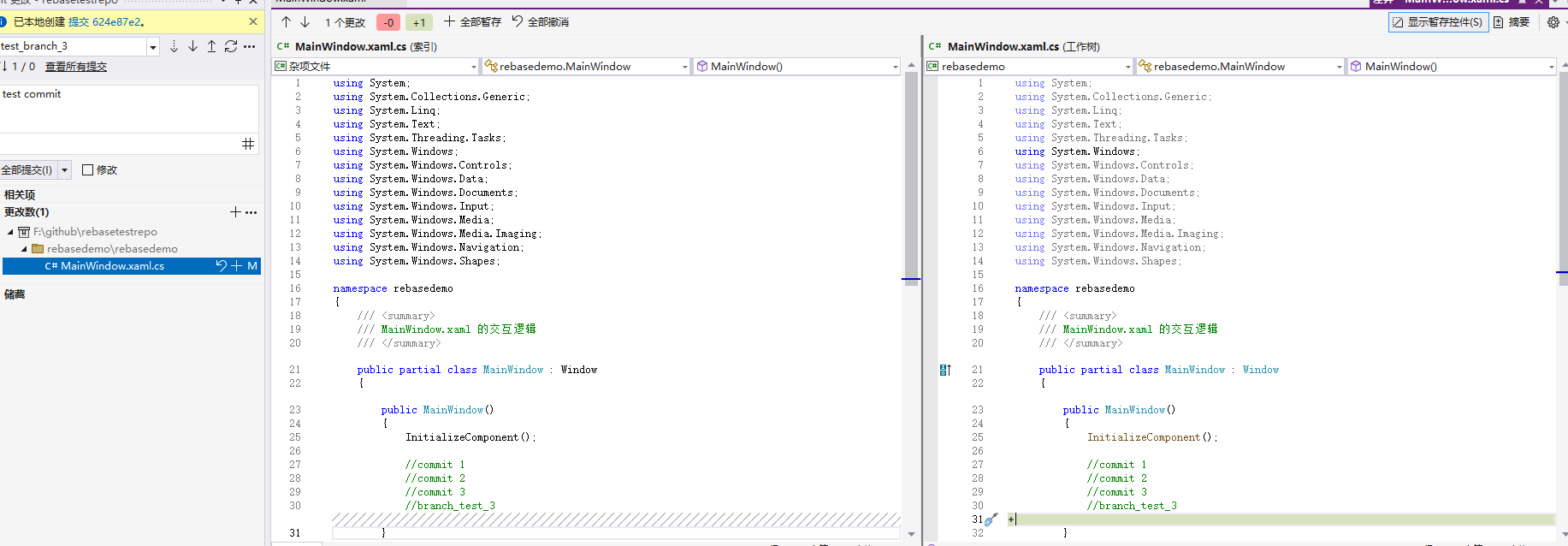This screenshot has height=546, width=1568.
Task: Open 摘要 summary view
Action: point(1512,21)
